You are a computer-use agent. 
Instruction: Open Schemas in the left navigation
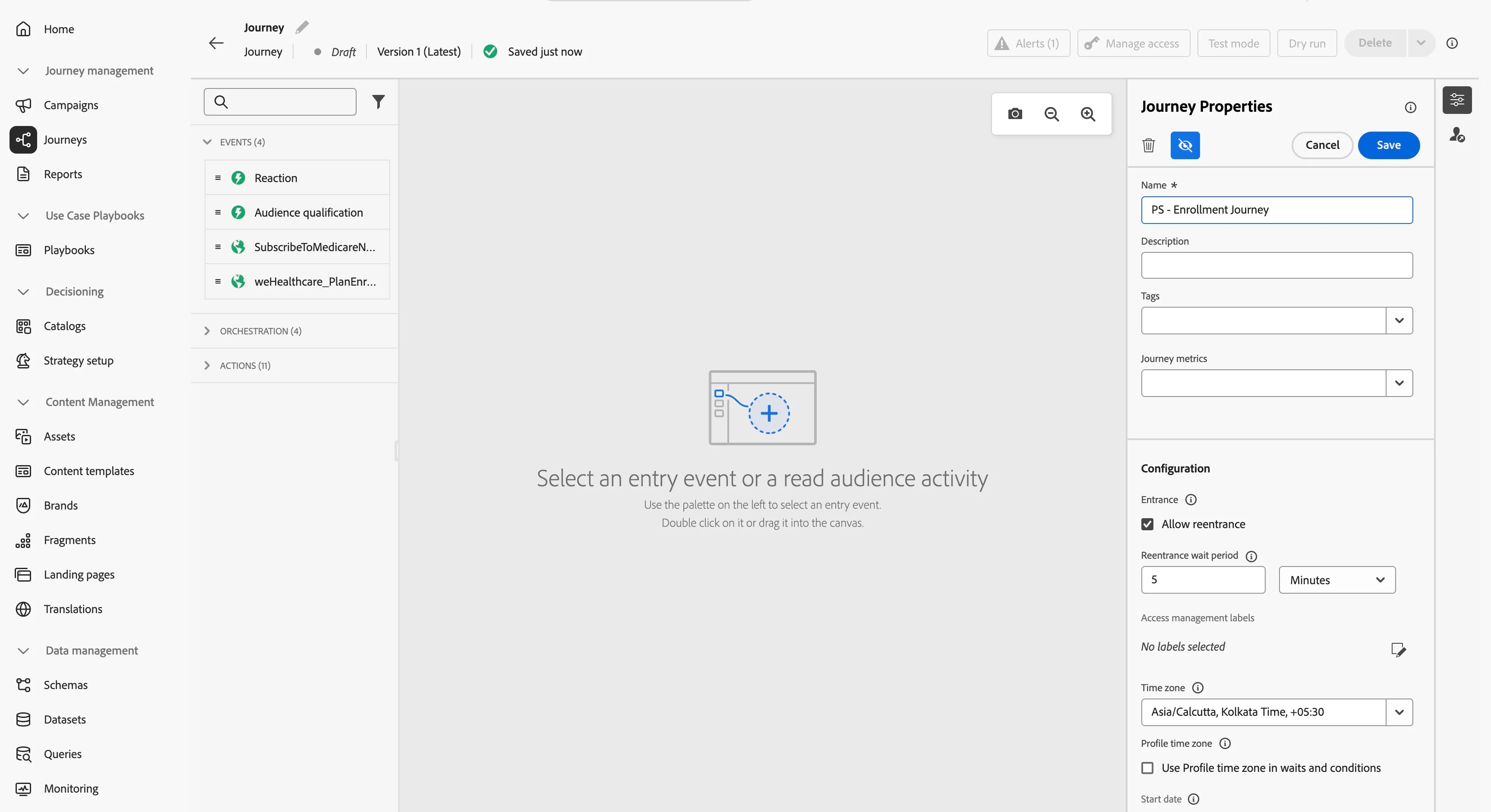(x=66, y=685)
